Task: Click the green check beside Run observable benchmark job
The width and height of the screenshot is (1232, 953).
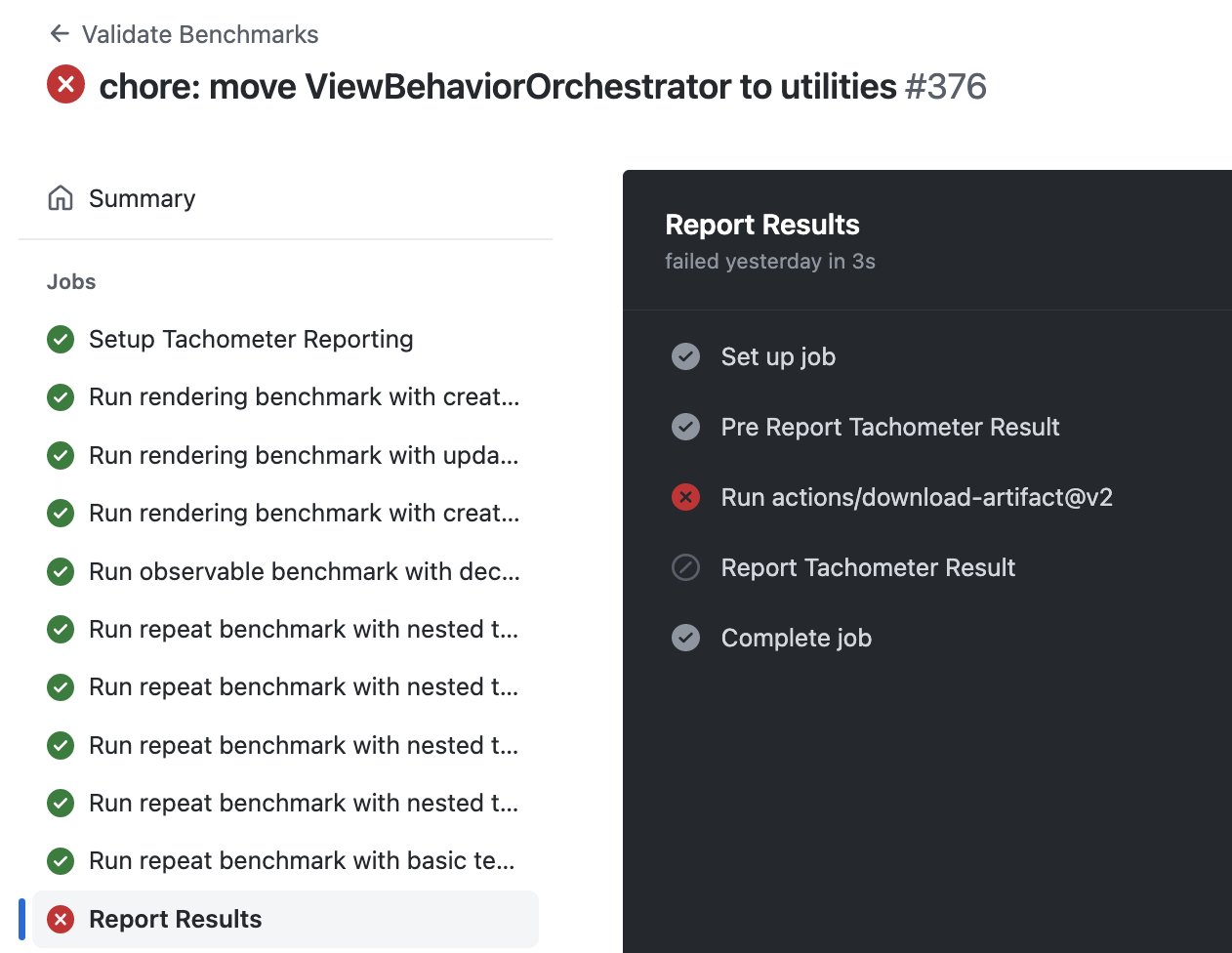Action: pyautogui.click(x=60, y=571)
